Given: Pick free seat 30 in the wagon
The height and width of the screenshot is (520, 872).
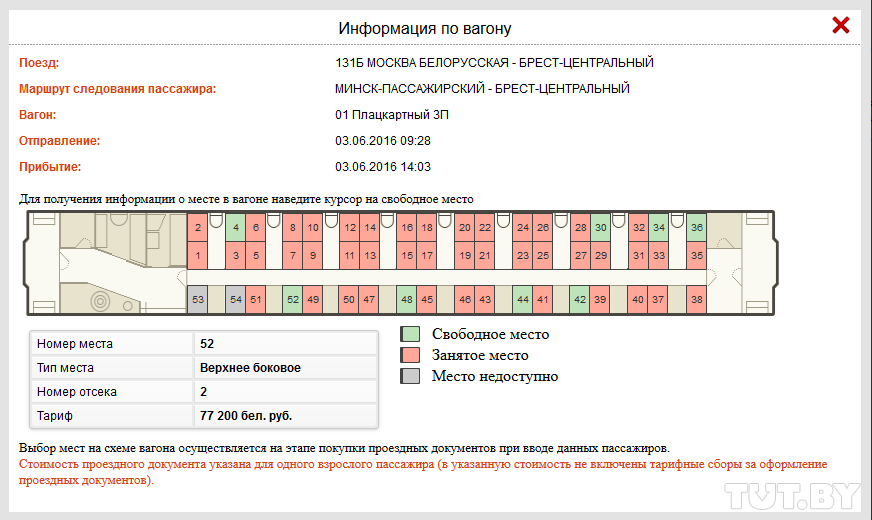Looking at the screenshot, I should point(600,228).
